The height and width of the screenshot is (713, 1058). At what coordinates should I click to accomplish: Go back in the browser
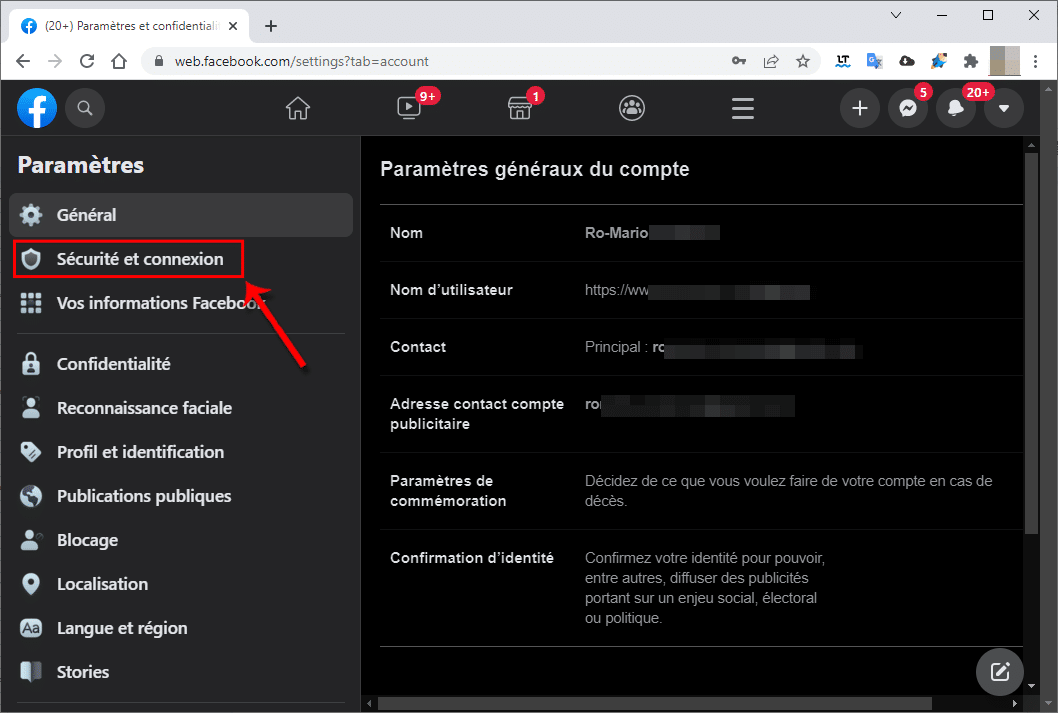[23, 61]
